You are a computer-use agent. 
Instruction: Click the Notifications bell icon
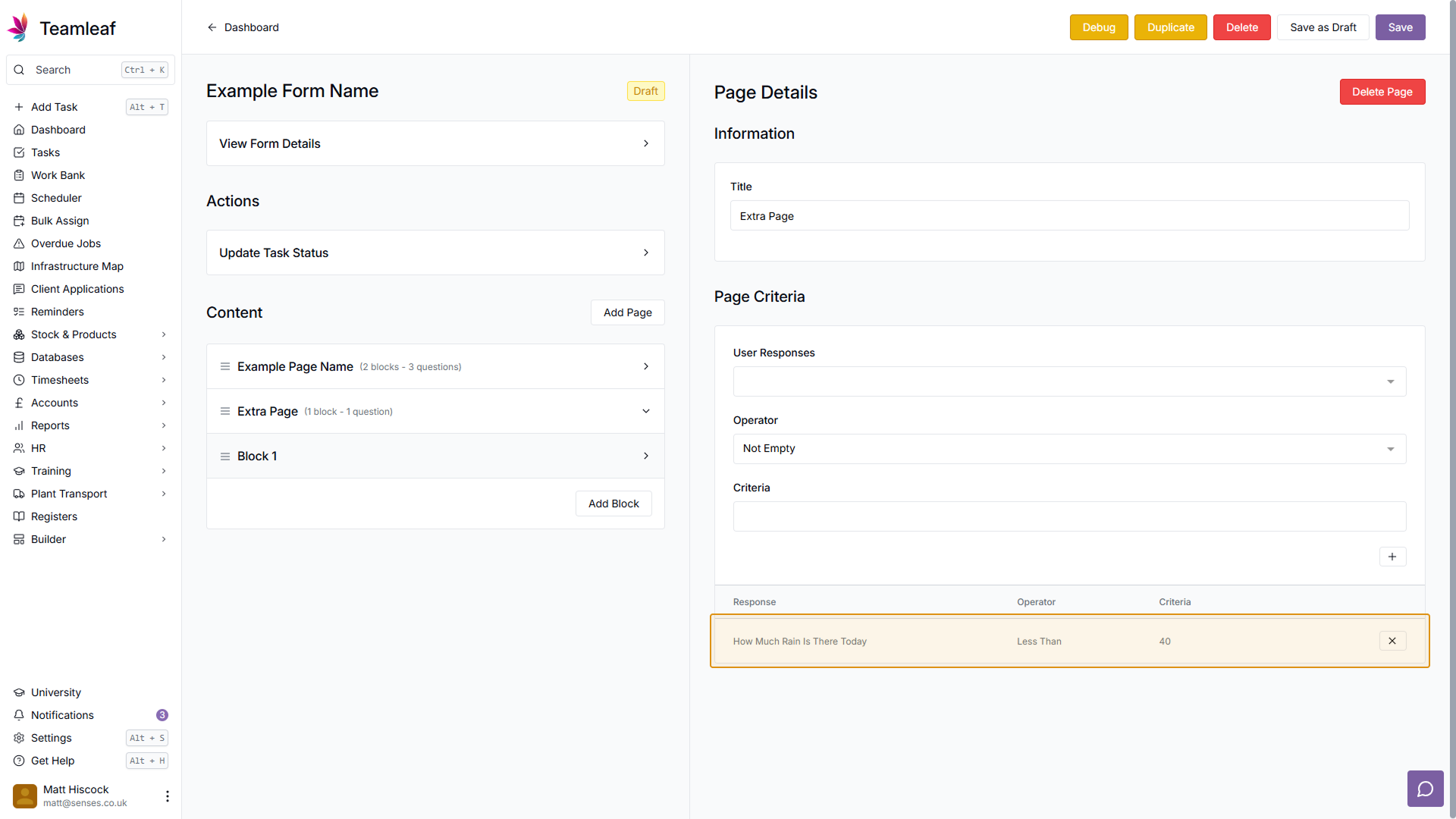point(19,715)
